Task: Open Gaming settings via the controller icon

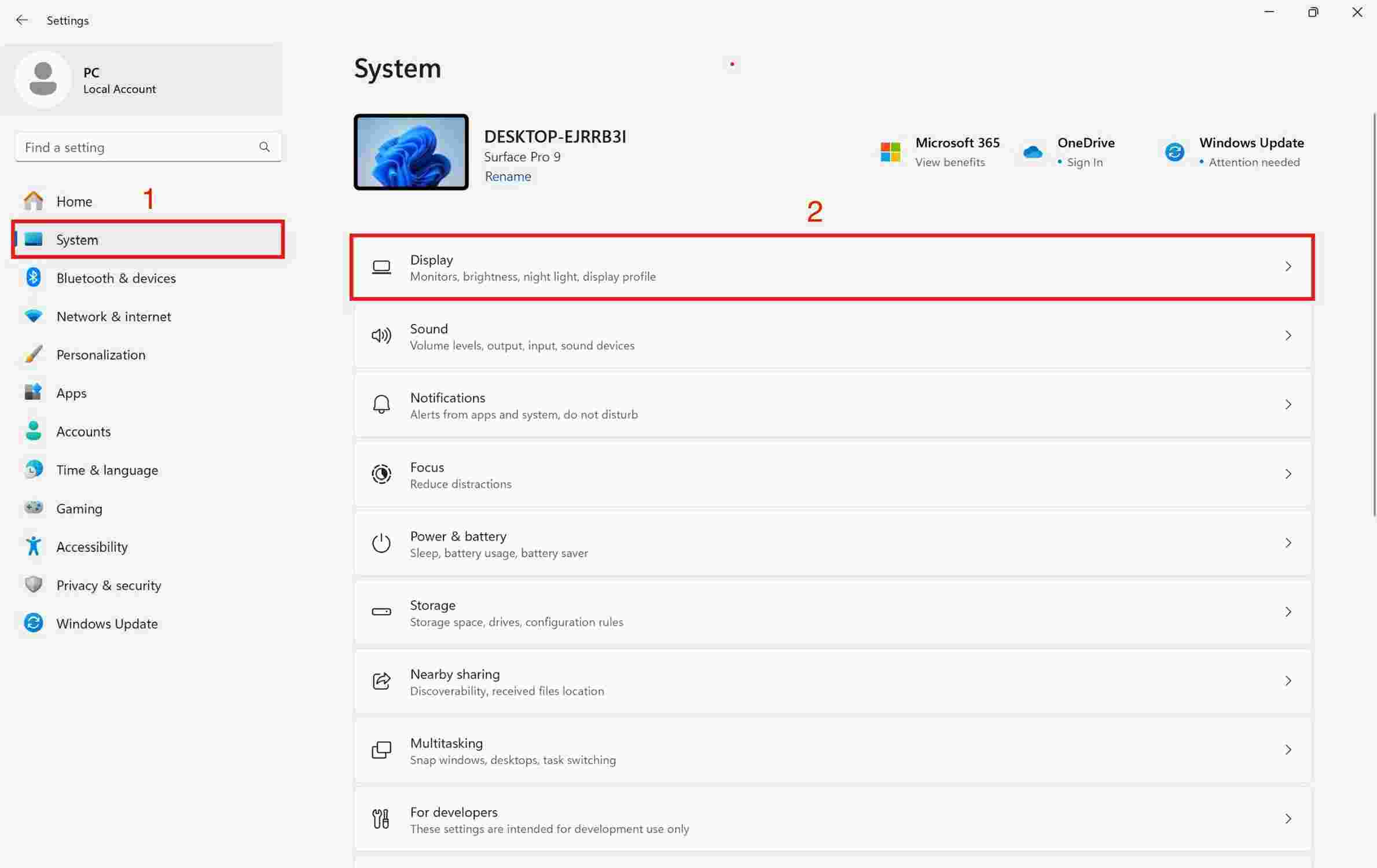Action: 33,507
